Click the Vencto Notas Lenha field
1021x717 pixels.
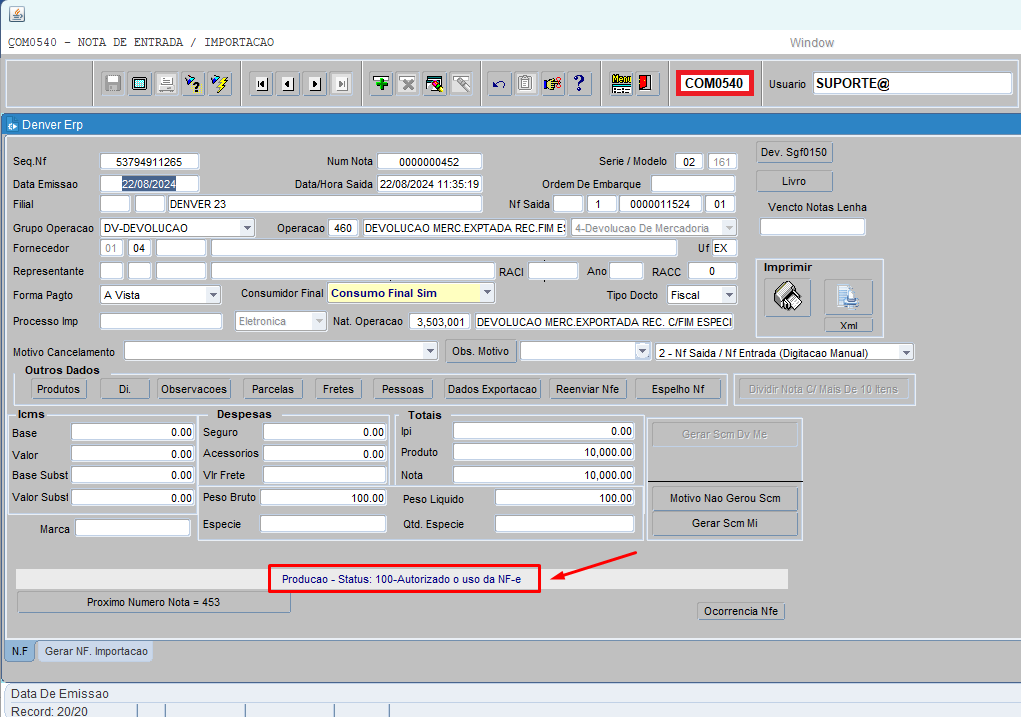point(812,227)
